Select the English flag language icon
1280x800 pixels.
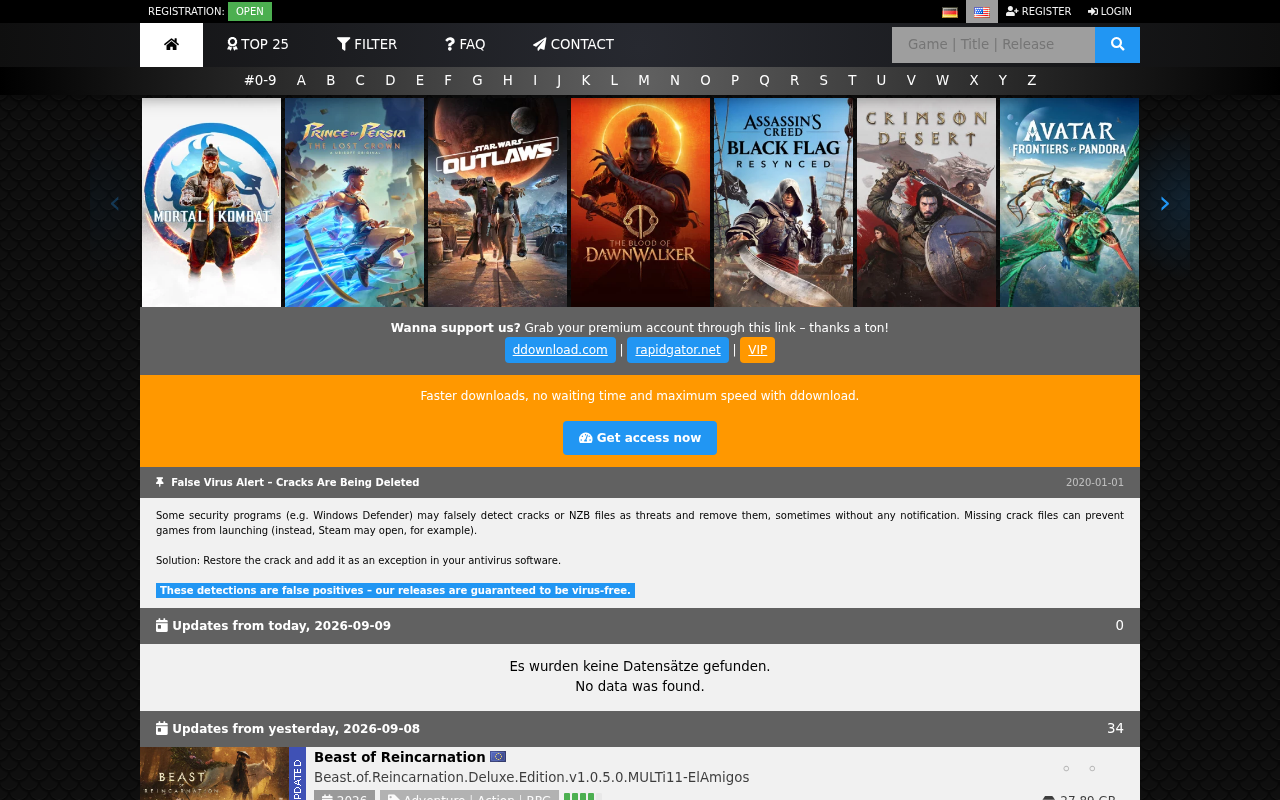[982, 12]
